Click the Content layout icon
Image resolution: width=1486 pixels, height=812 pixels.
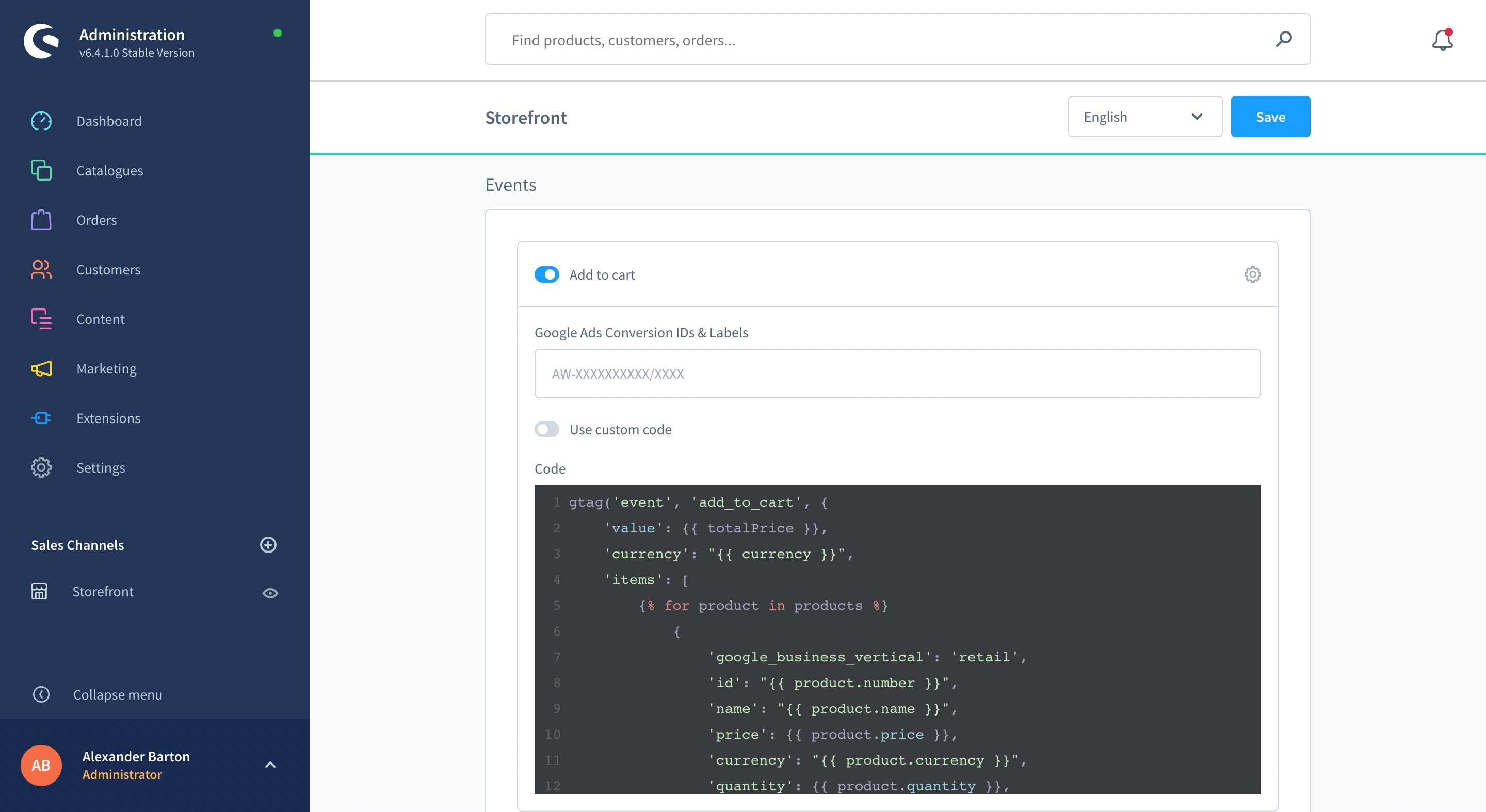41,319
